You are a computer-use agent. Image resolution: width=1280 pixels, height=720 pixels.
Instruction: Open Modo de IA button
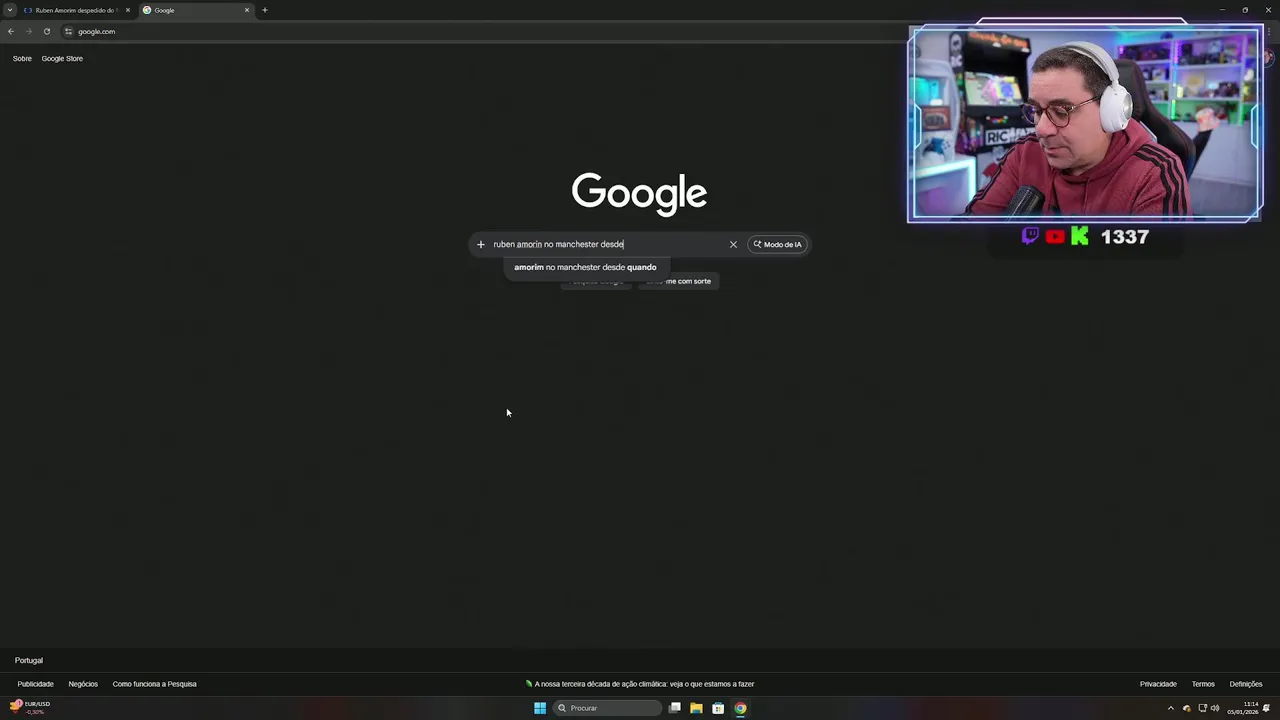(x=778, y=244)
